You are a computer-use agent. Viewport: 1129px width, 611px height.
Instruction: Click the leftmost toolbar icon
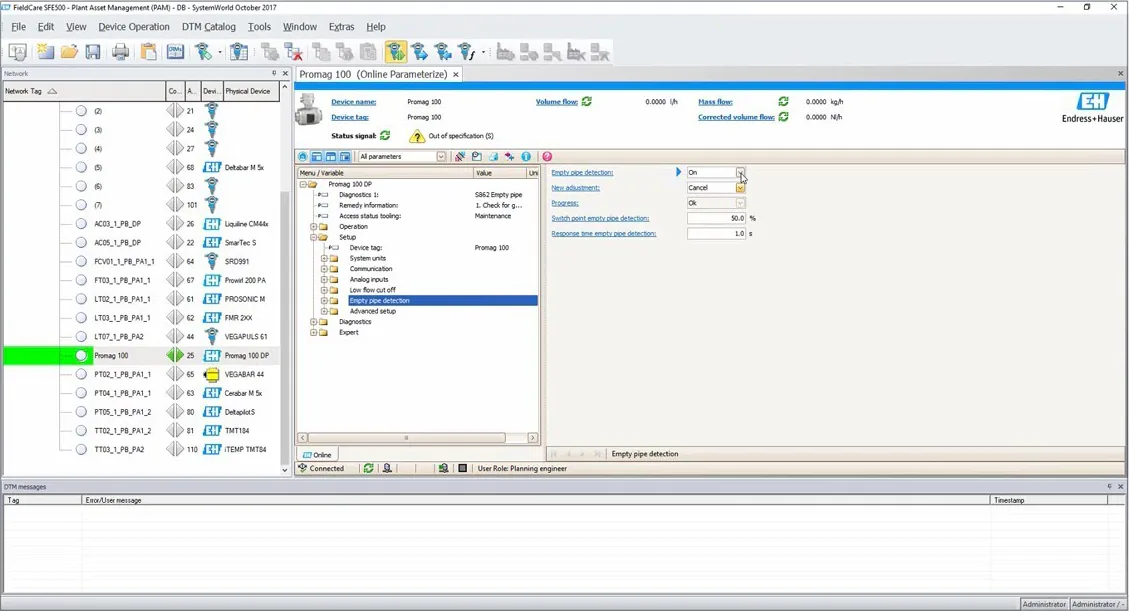coord(18,52)
